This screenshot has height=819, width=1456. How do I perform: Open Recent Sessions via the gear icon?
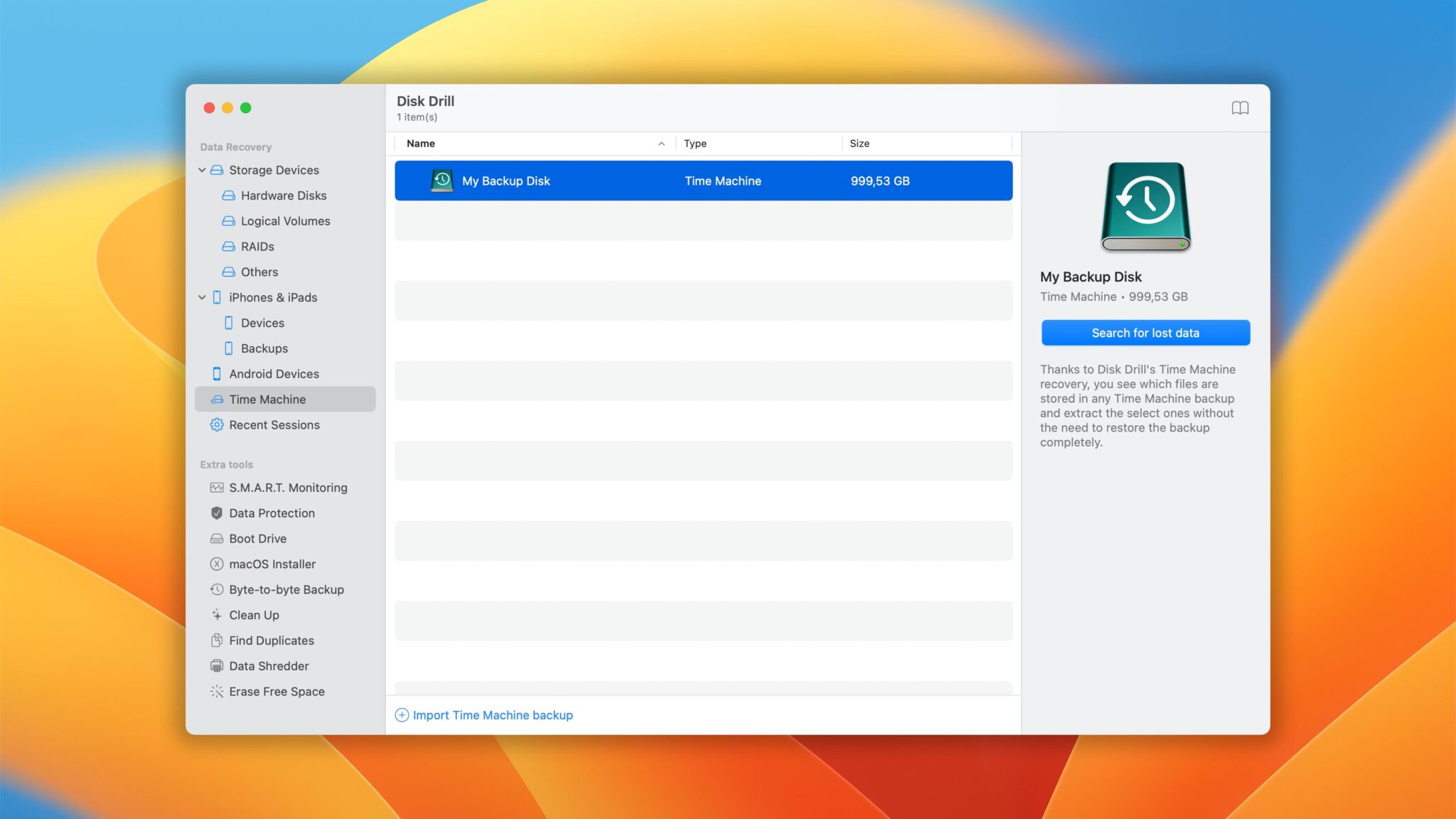217,424
